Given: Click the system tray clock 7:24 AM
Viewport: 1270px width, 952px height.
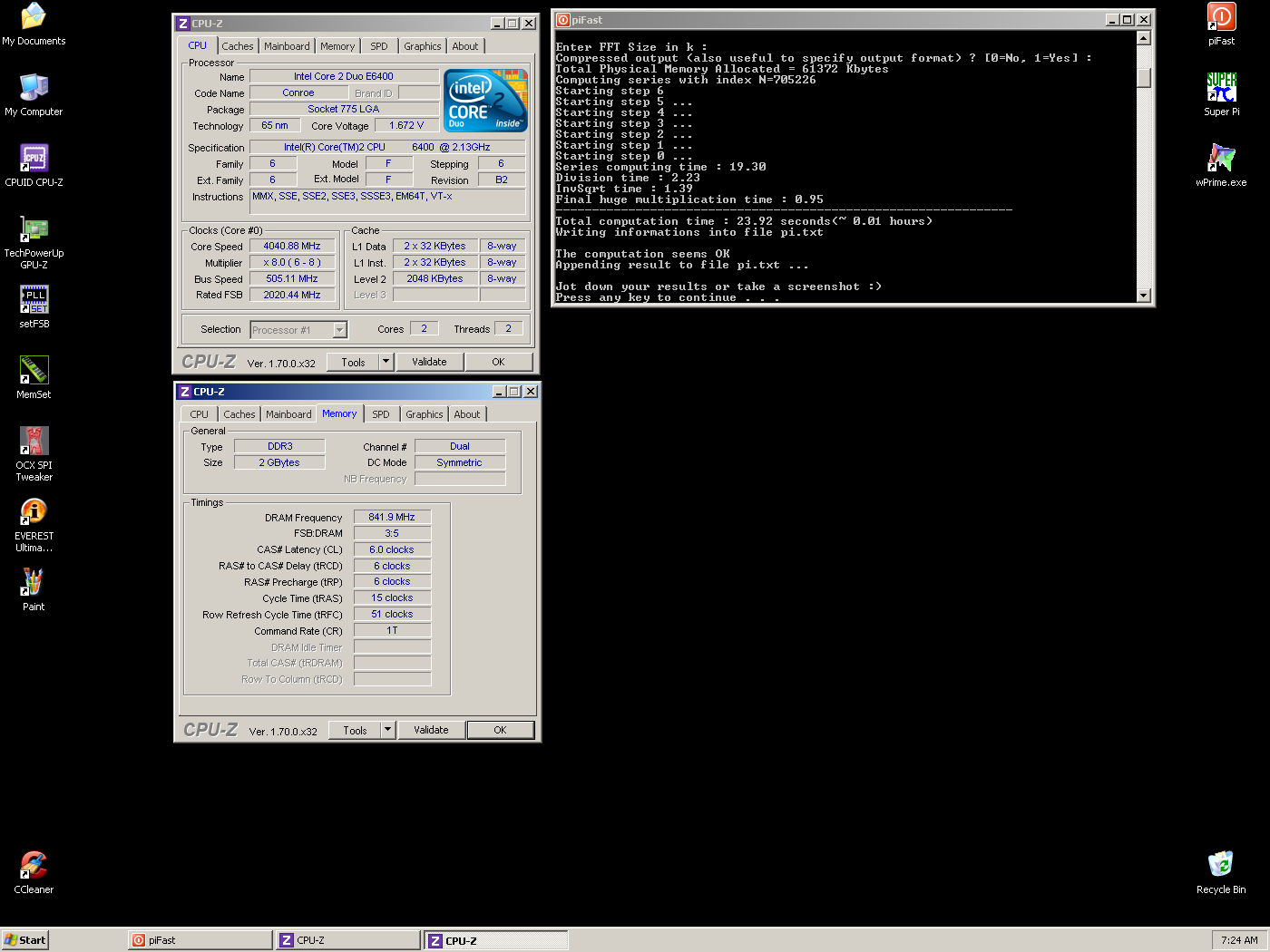Looking at the screenshot, I should tap(1239, 940).
